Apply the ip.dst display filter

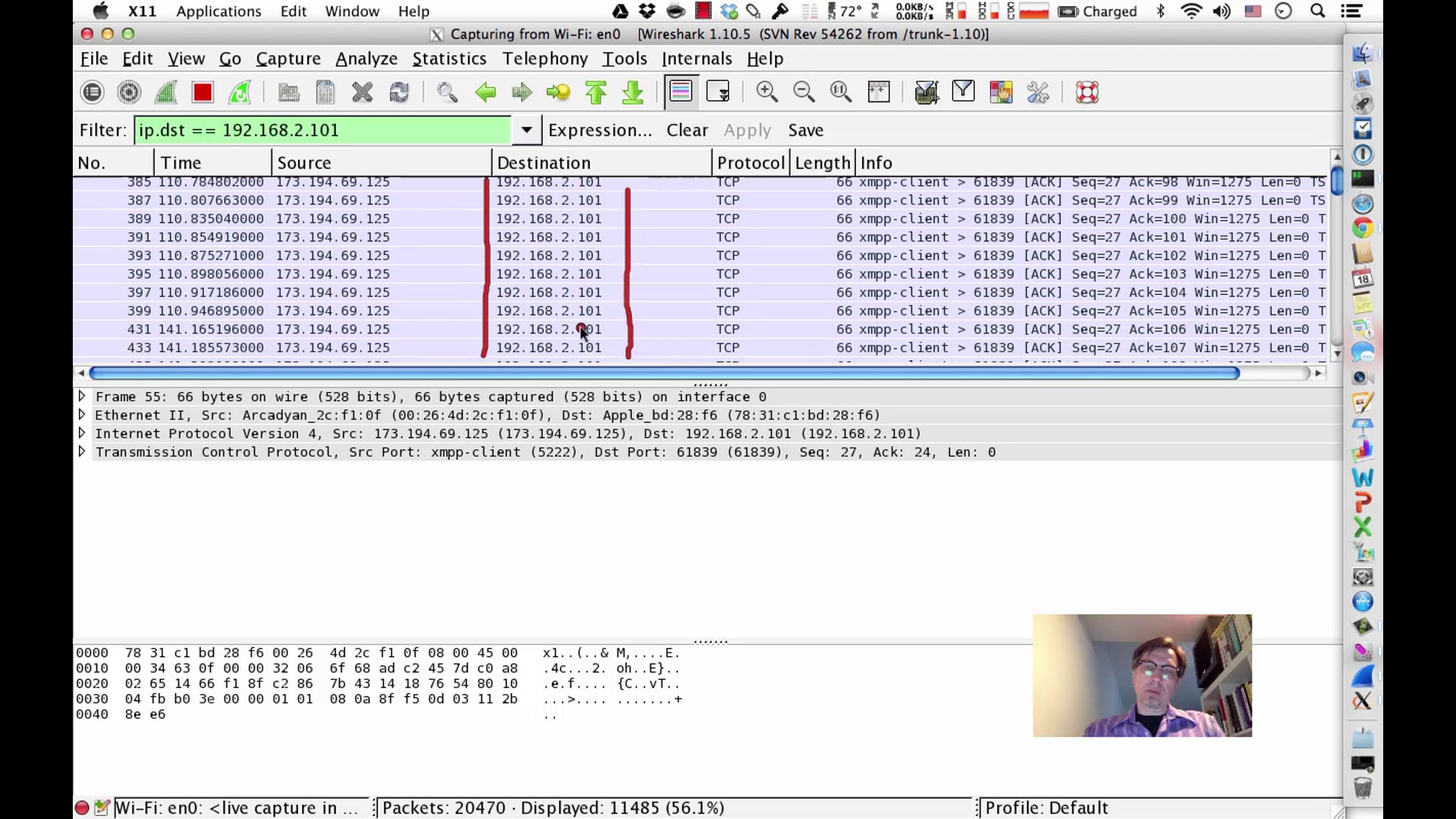point(747,130)
